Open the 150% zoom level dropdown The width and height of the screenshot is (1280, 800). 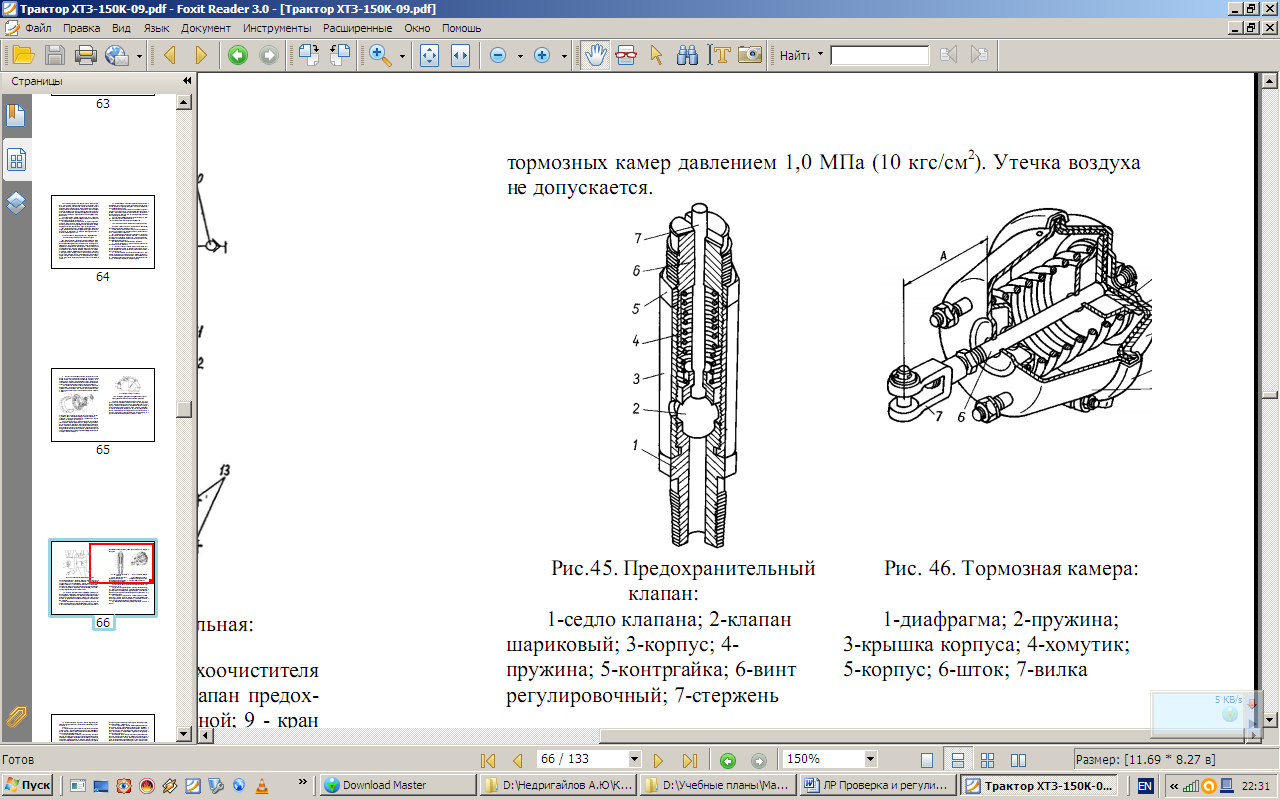click(870, 759)
